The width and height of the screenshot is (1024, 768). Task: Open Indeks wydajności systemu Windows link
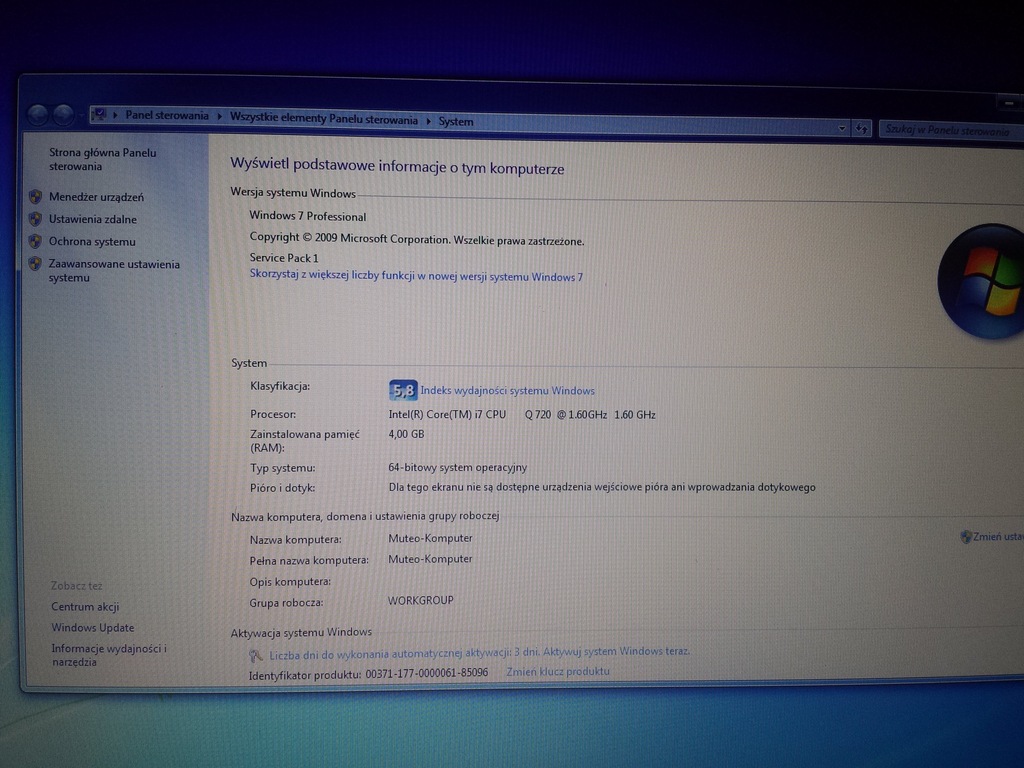point(507,391)
